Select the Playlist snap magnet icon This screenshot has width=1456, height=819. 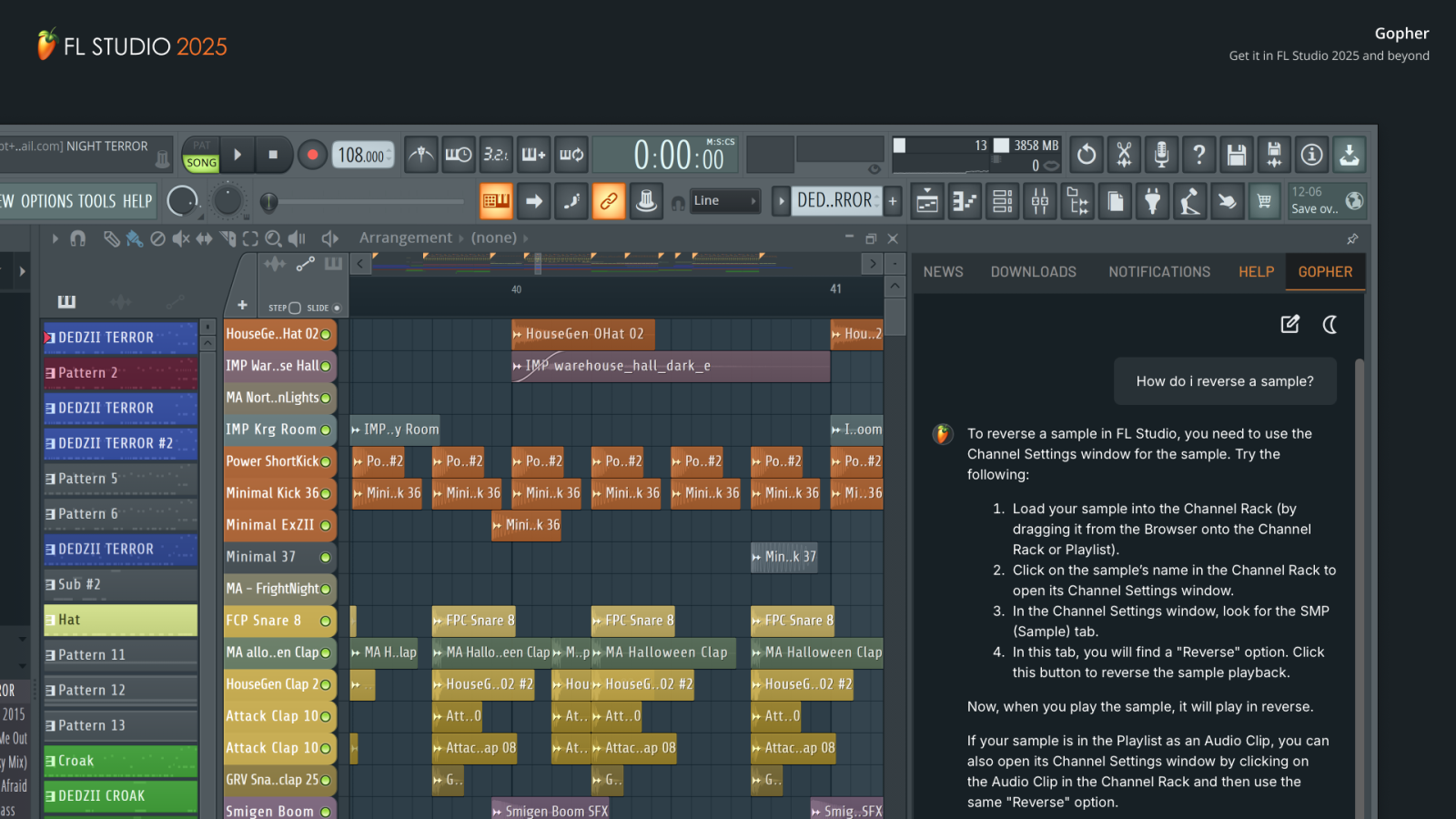(x=77, y=238)
